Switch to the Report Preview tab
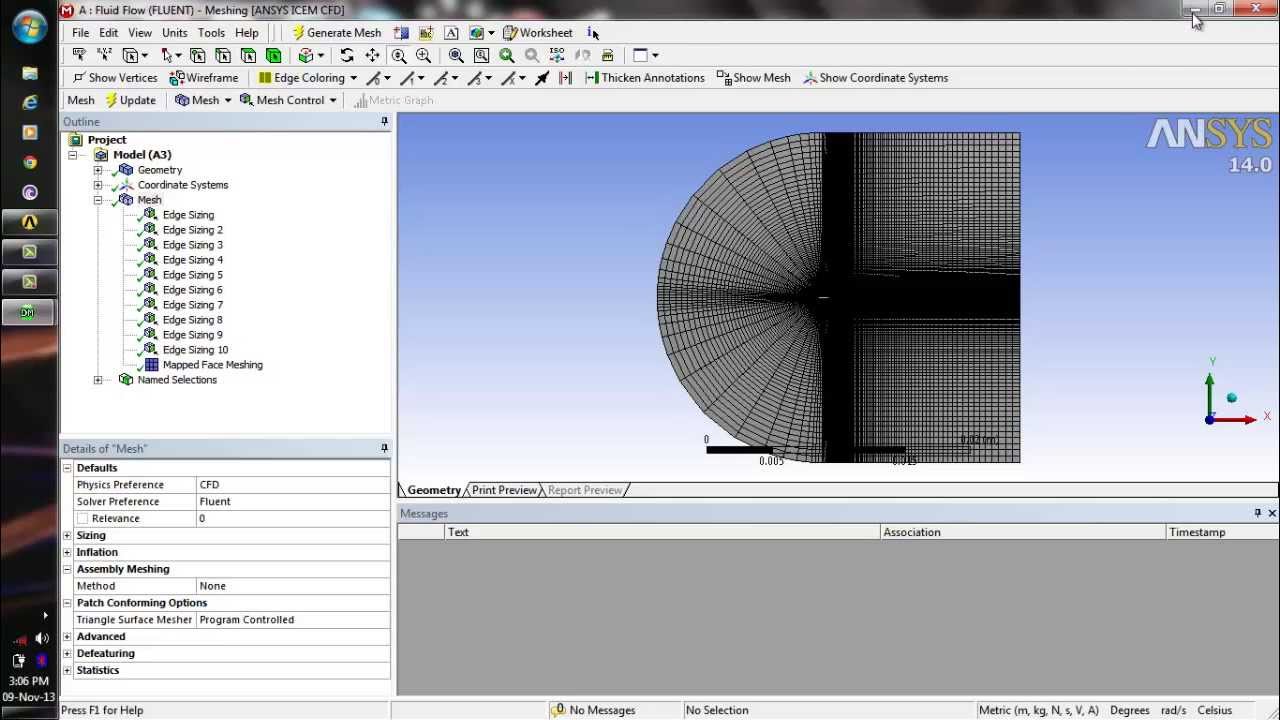The width and height of the screenshot is (1280, 720). click(585, 490)
